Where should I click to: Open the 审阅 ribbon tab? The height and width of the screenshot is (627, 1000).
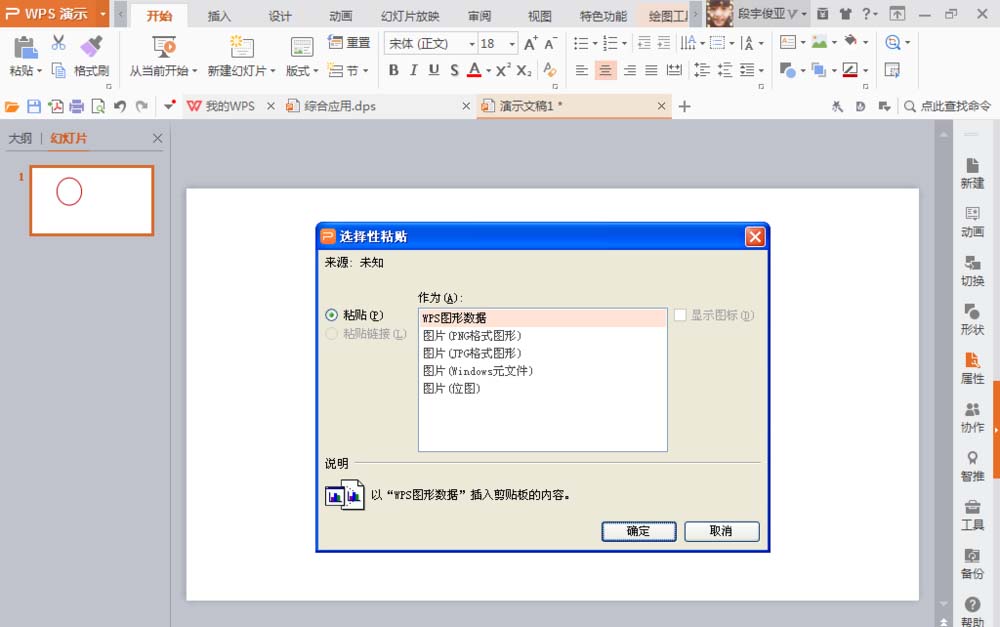point(479,16)
